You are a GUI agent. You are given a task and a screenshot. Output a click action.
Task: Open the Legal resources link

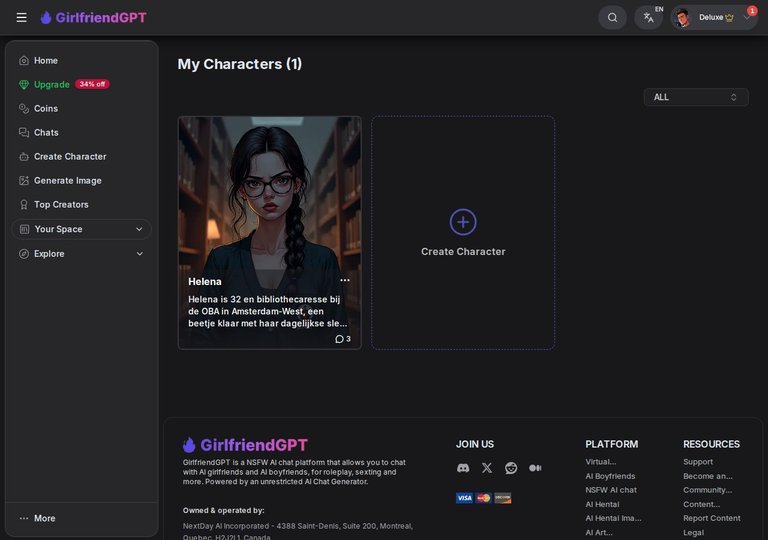(694, 533)
